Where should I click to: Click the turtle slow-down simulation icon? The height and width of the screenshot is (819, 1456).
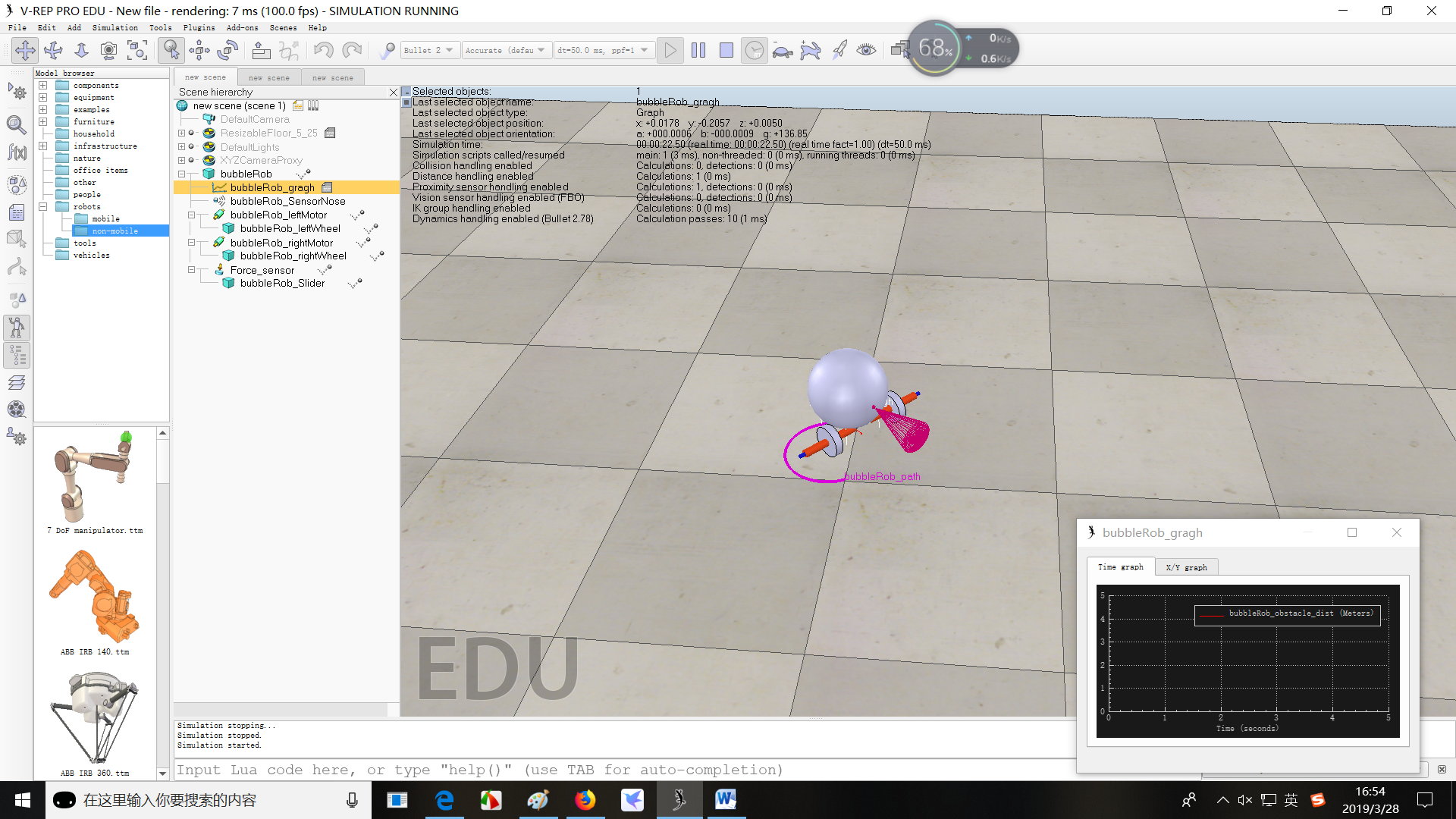(782, 51)
